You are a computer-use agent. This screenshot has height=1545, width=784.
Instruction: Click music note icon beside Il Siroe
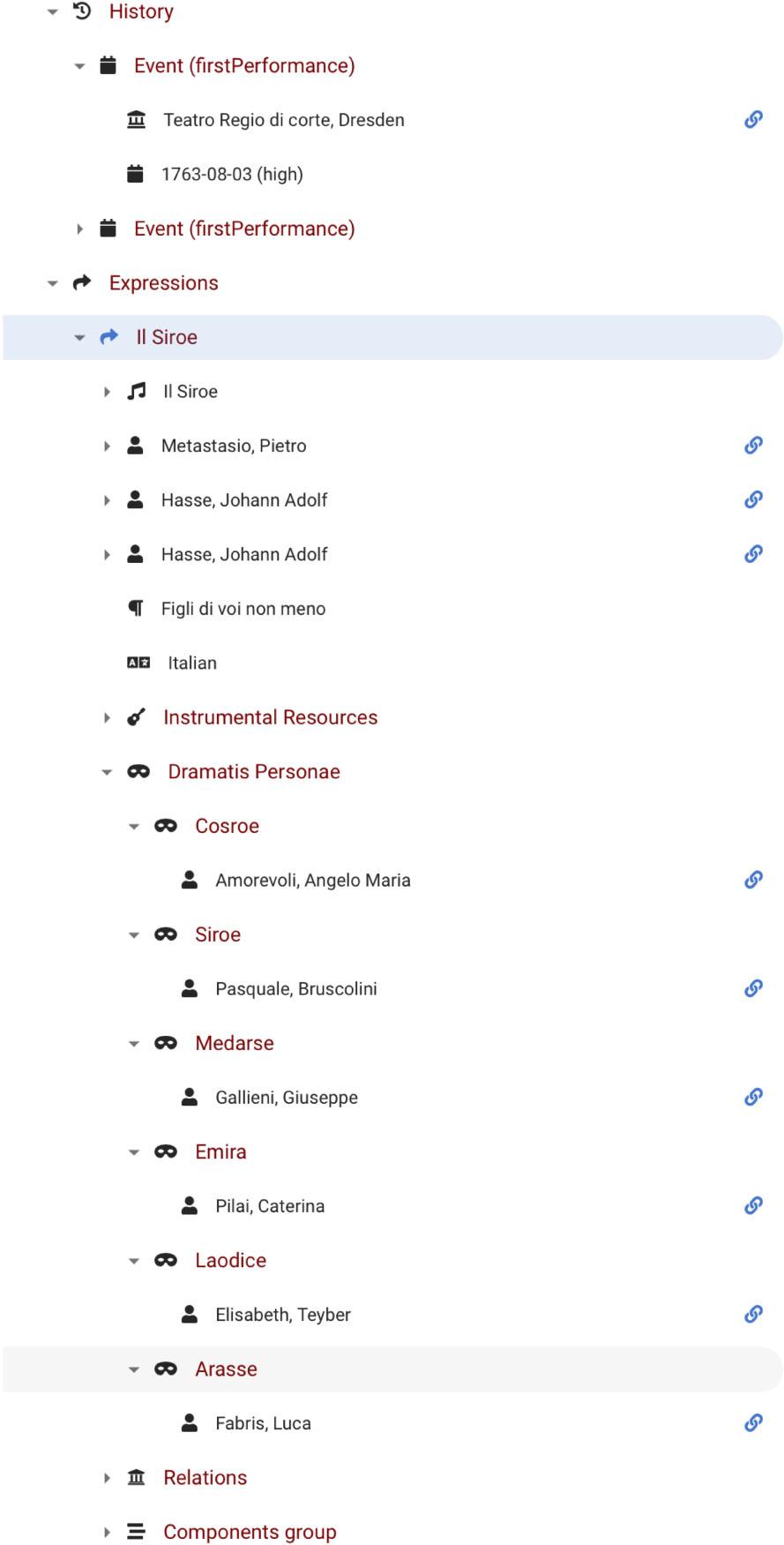pos(136,391)
